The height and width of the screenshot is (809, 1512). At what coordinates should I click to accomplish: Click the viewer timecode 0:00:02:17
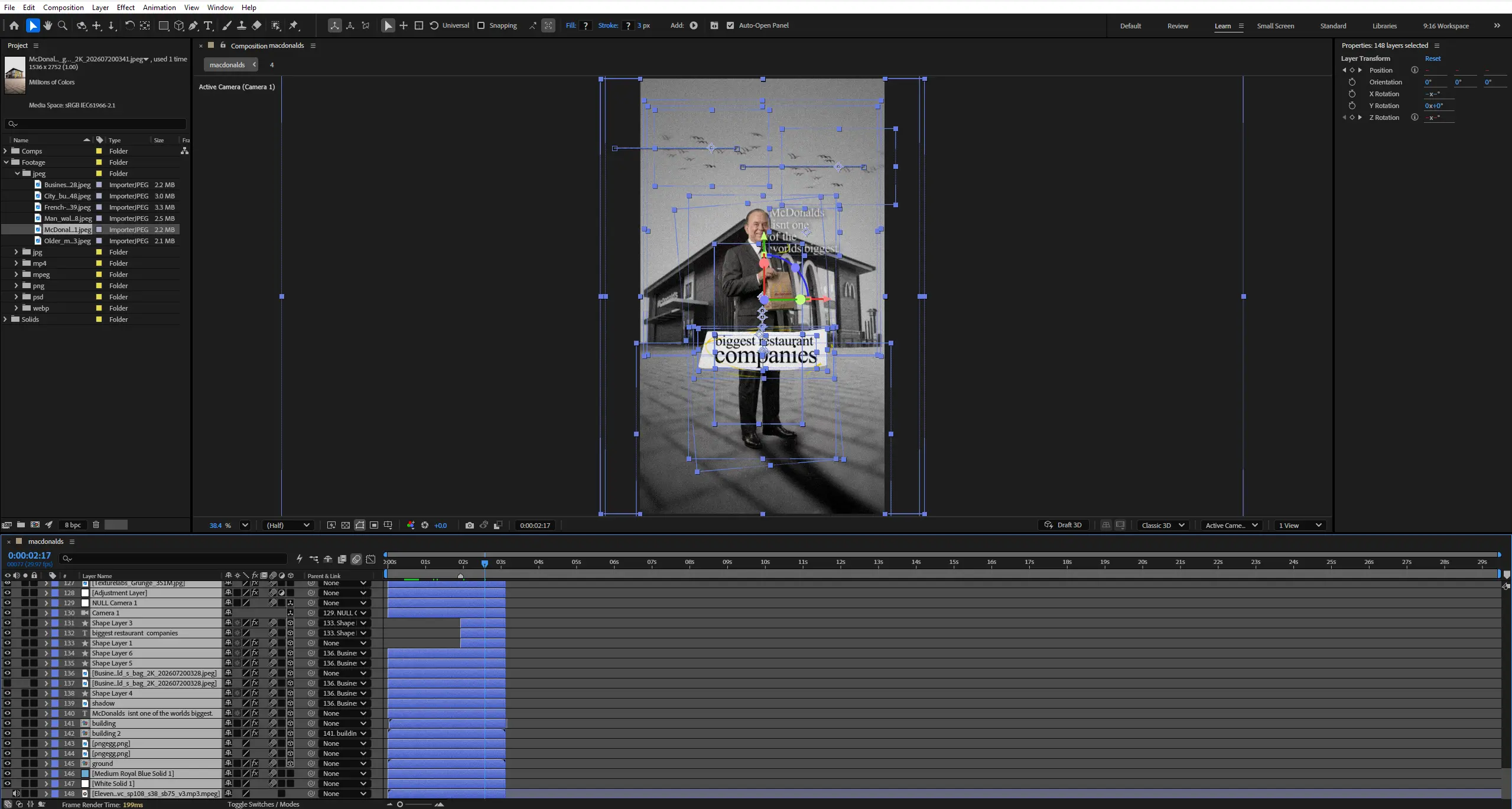(535, 525)
